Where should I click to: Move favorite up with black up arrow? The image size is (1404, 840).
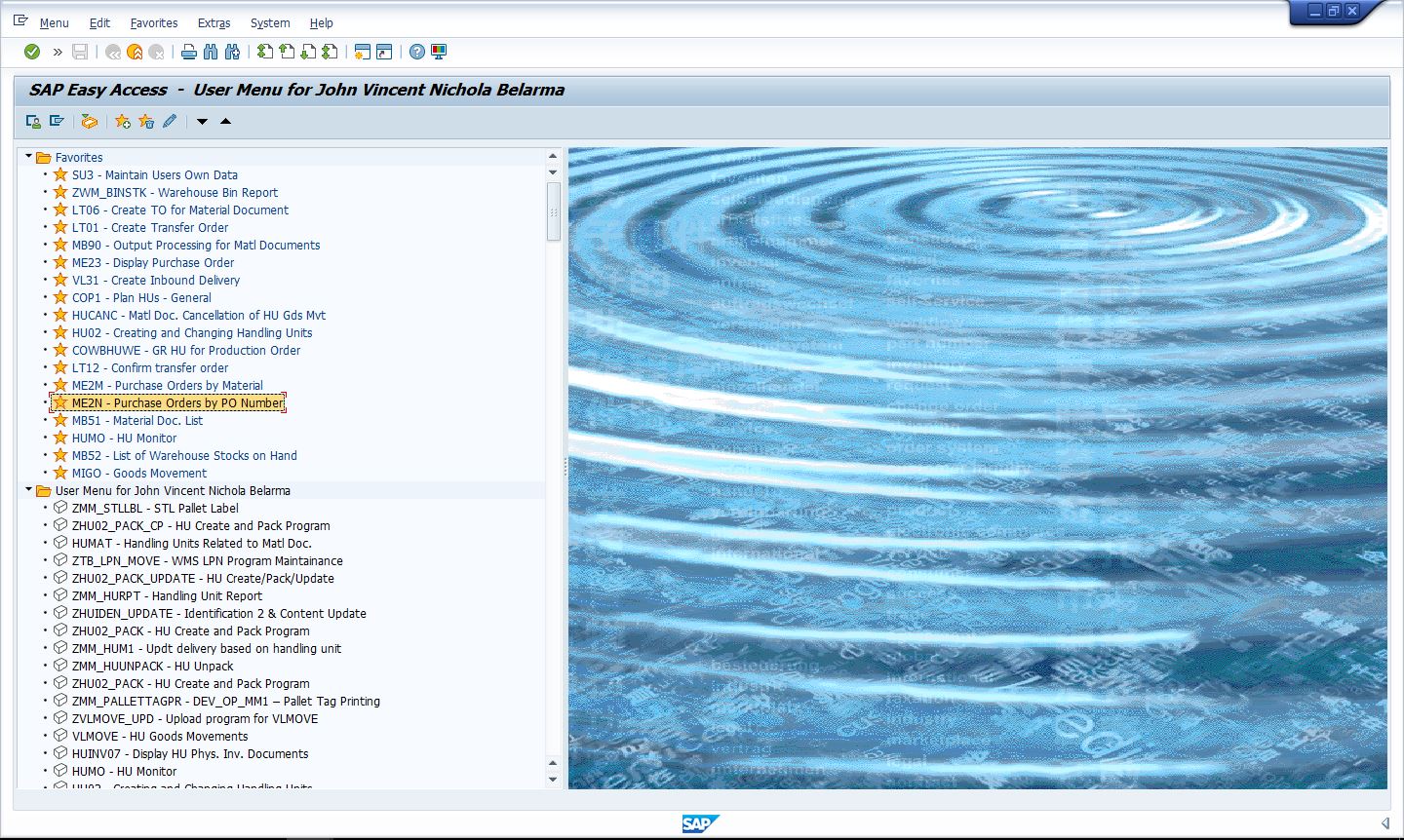tap(226, 122)
